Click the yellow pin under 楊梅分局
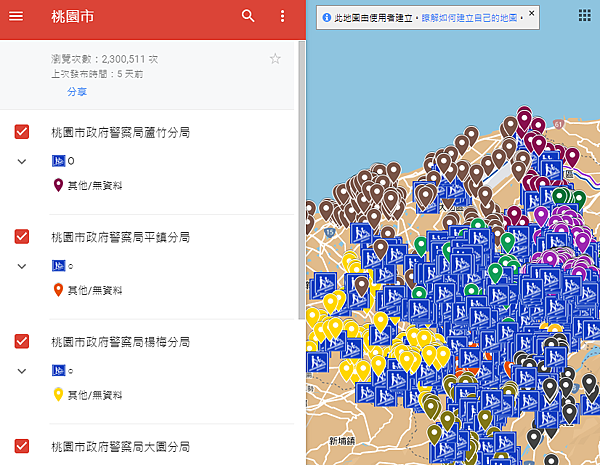This screenshot has width=600, height=465. [x=58, y=395]
